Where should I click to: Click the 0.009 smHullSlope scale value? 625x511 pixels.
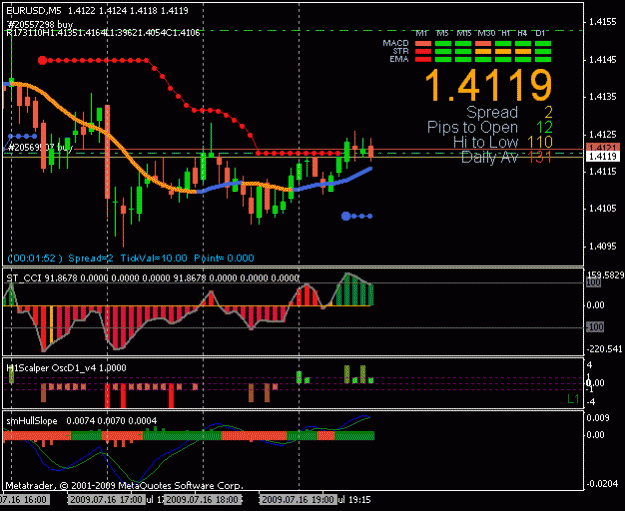click(598, 418)
